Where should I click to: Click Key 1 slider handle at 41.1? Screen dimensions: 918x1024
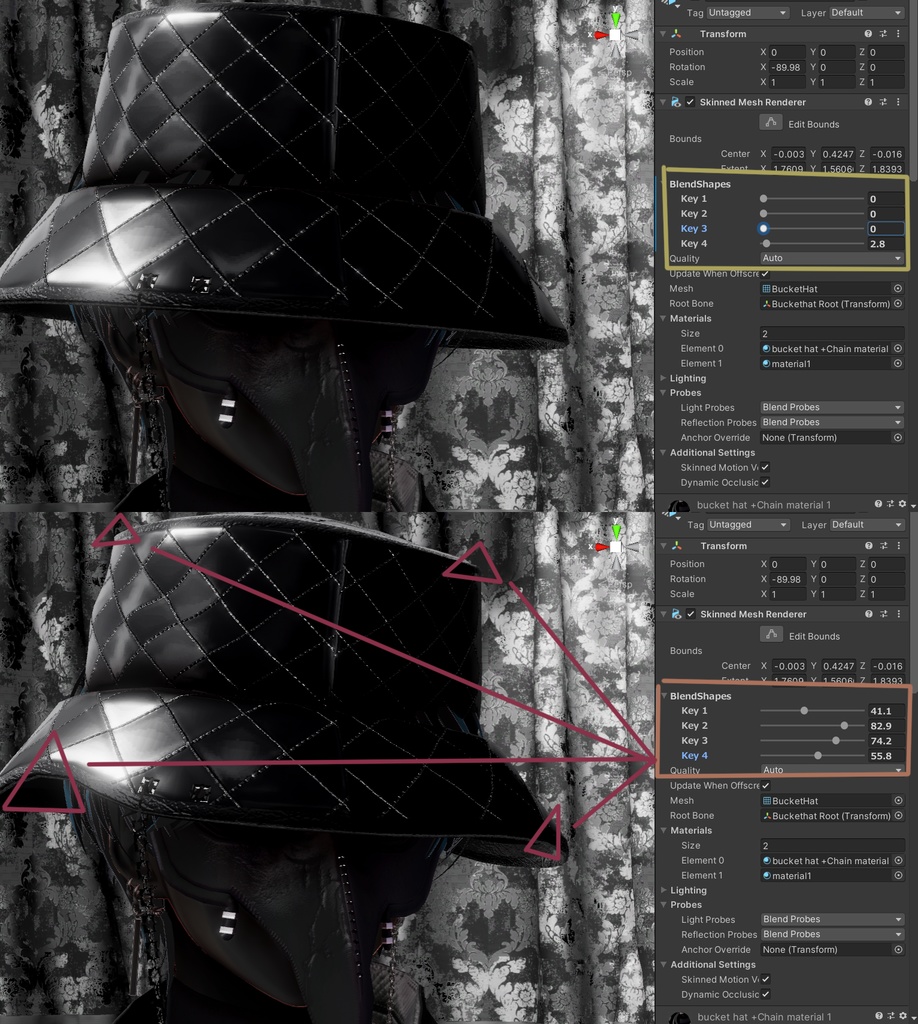[x=804, y=711]
